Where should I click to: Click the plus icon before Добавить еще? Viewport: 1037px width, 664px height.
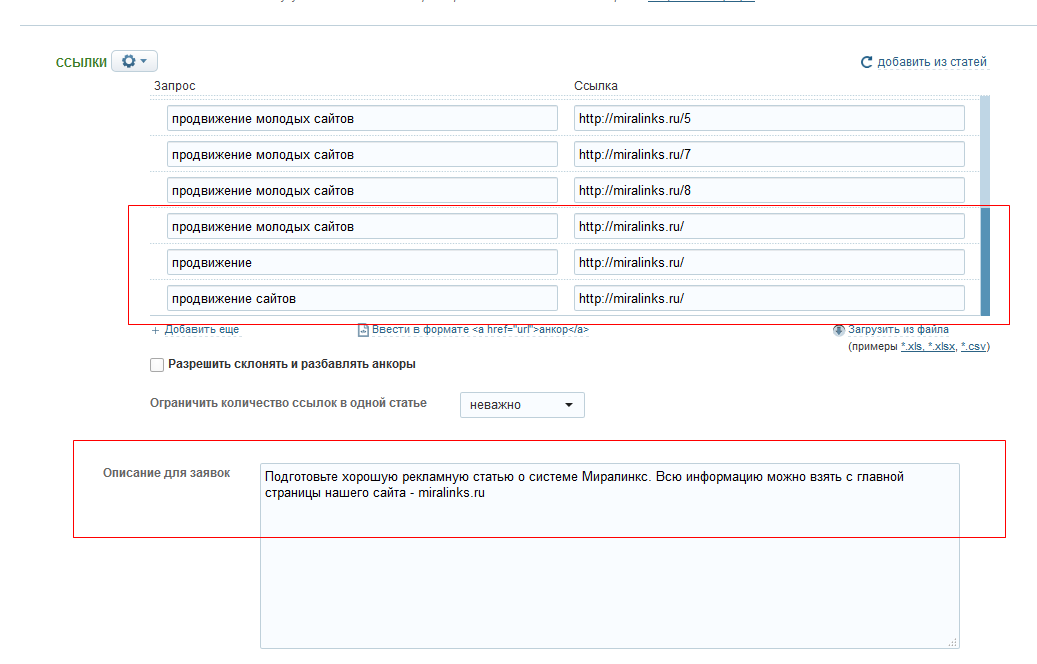155,330
